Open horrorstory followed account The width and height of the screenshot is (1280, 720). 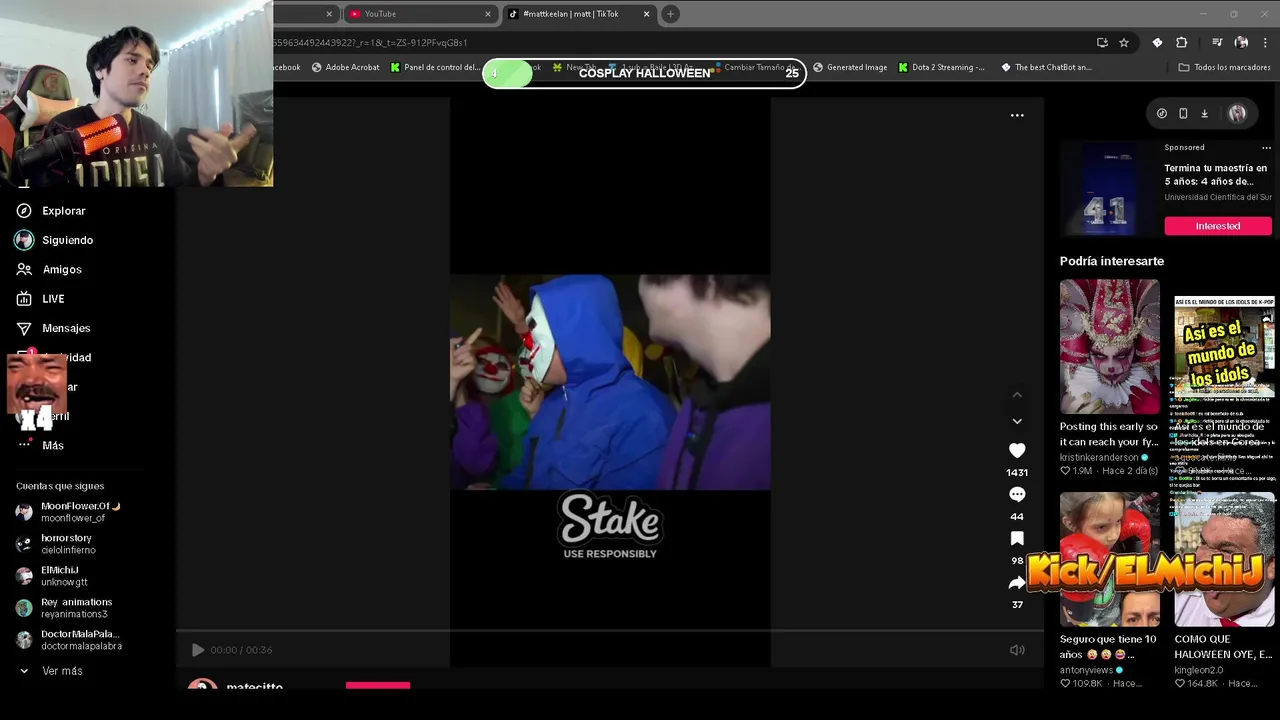click(56, 544)
